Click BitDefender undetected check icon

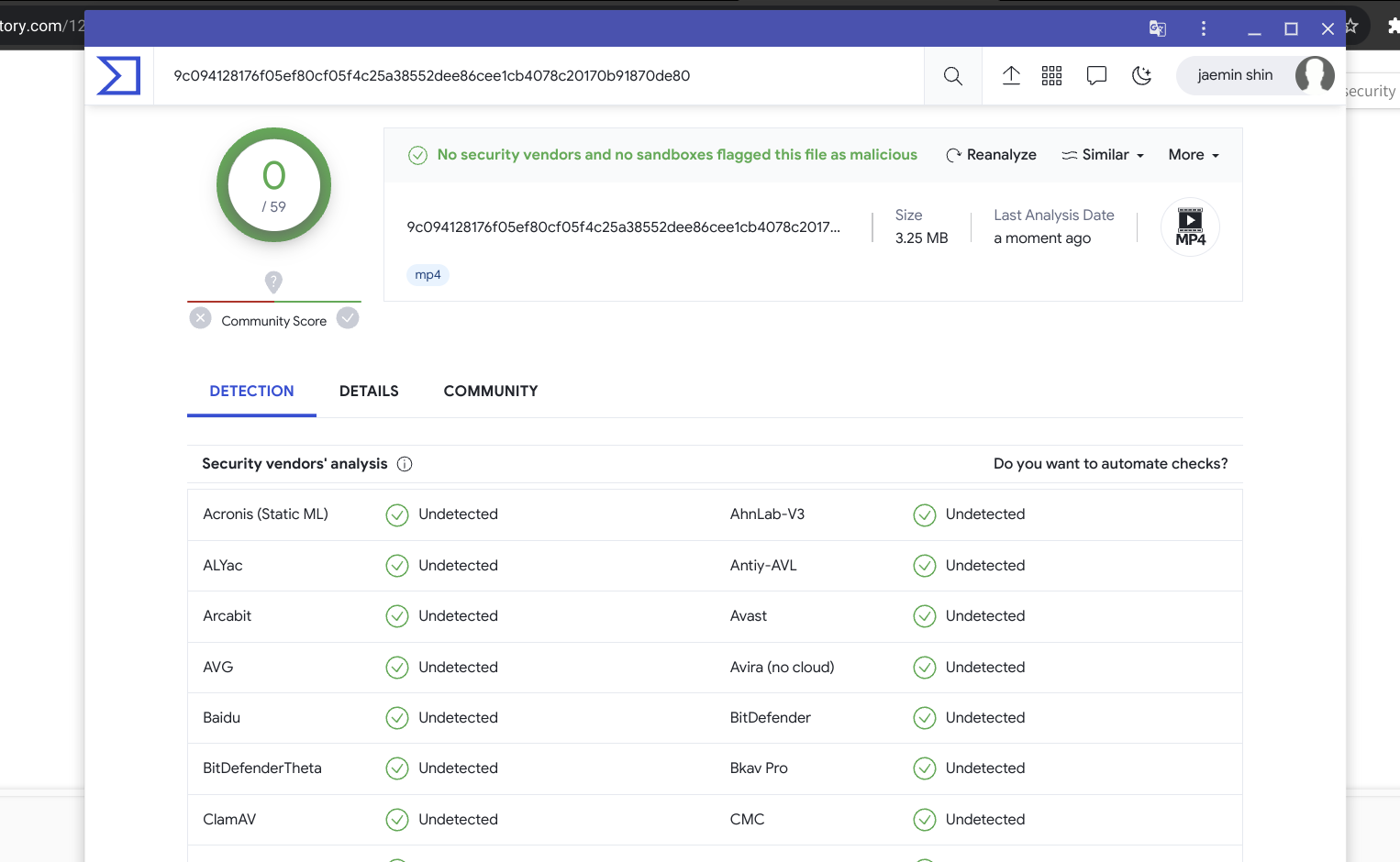coord(925,718)
